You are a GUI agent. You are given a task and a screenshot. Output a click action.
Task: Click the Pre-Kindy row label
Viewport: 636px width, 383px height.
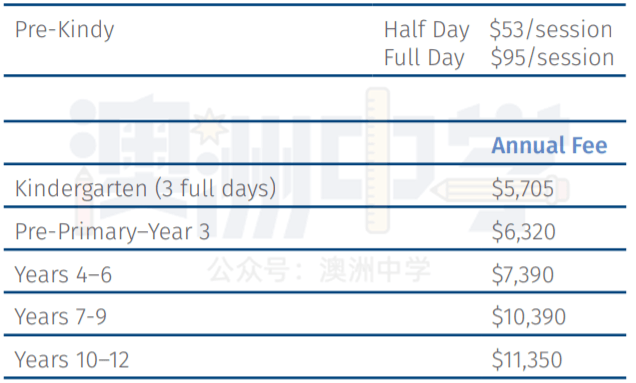pos(64,30)
